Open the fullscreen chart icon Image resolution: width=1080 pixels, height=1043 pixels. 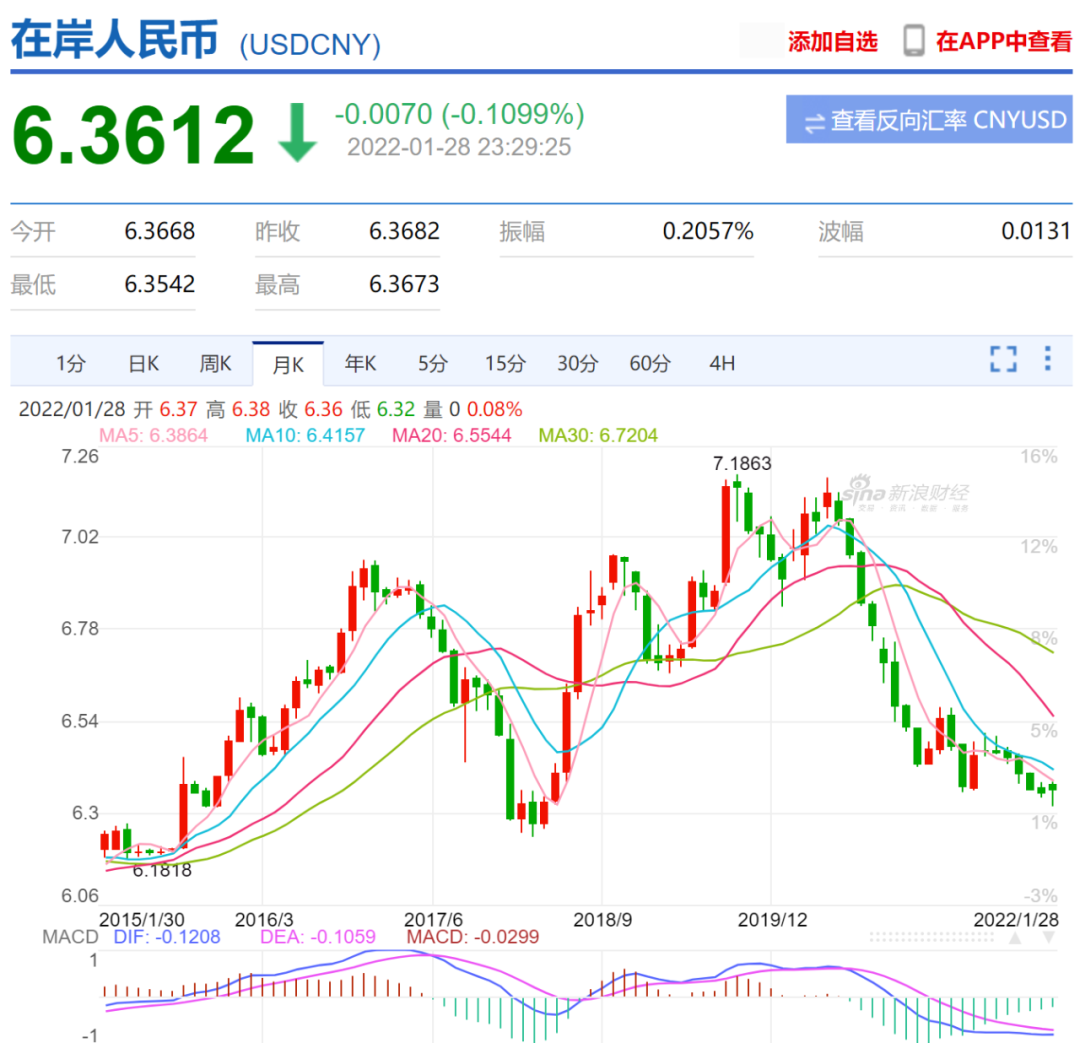pyautogui.click(x=1003, y=359)
